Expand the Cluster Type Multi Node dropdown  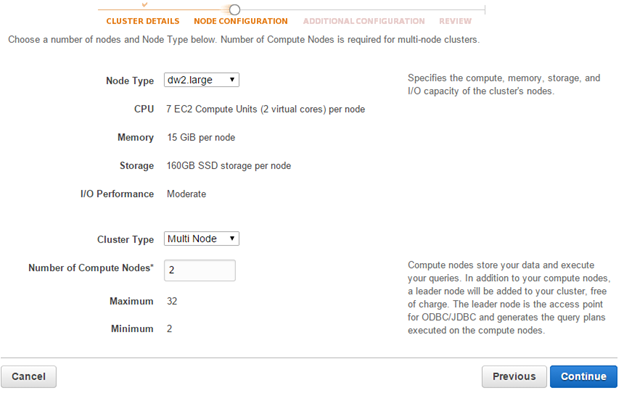[201, 239]
